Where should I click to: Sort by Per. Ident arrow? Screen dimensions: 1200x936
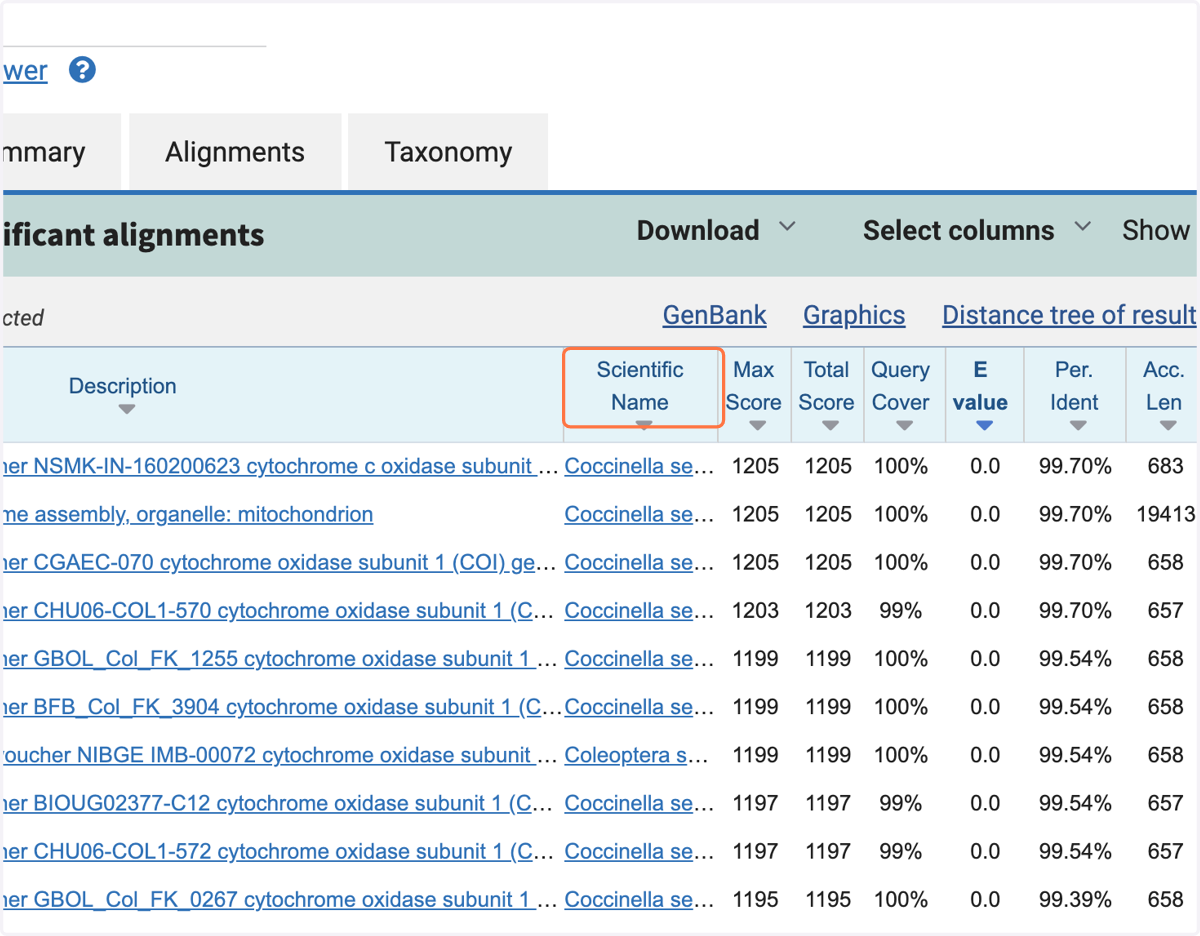click(1078, 425)
